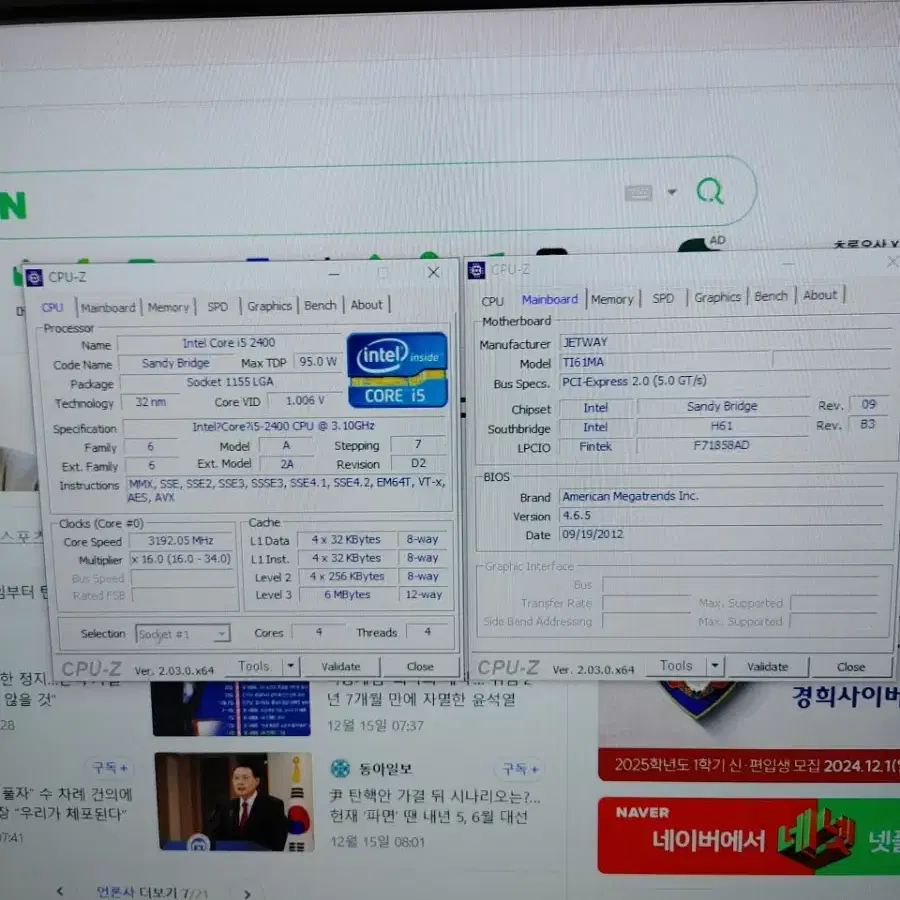
Task: Open Graphics tab in right CPU-Z window
Action: 717,297
